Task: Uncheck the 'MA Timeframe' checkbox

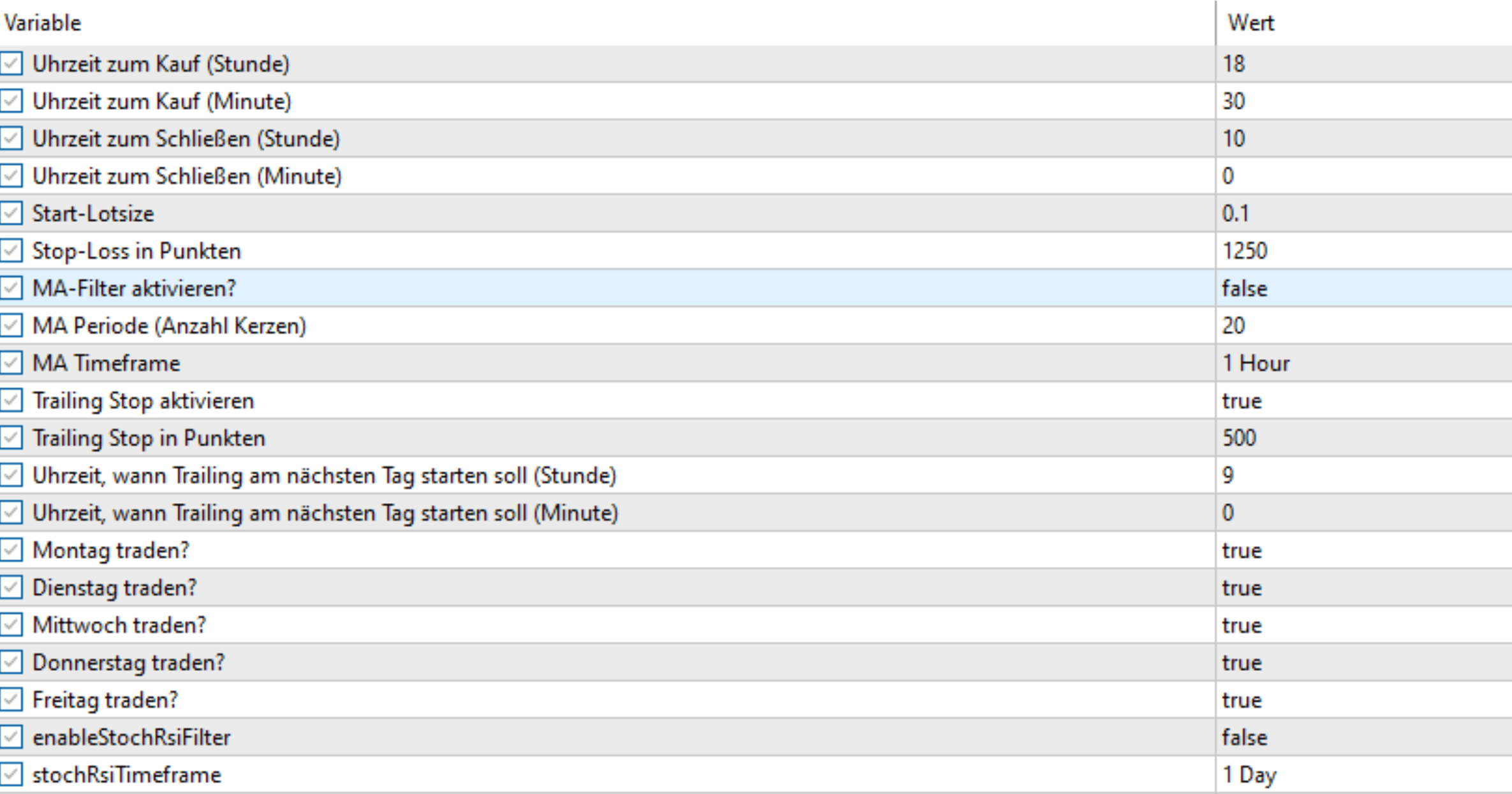Action: [x=11, y=363]
